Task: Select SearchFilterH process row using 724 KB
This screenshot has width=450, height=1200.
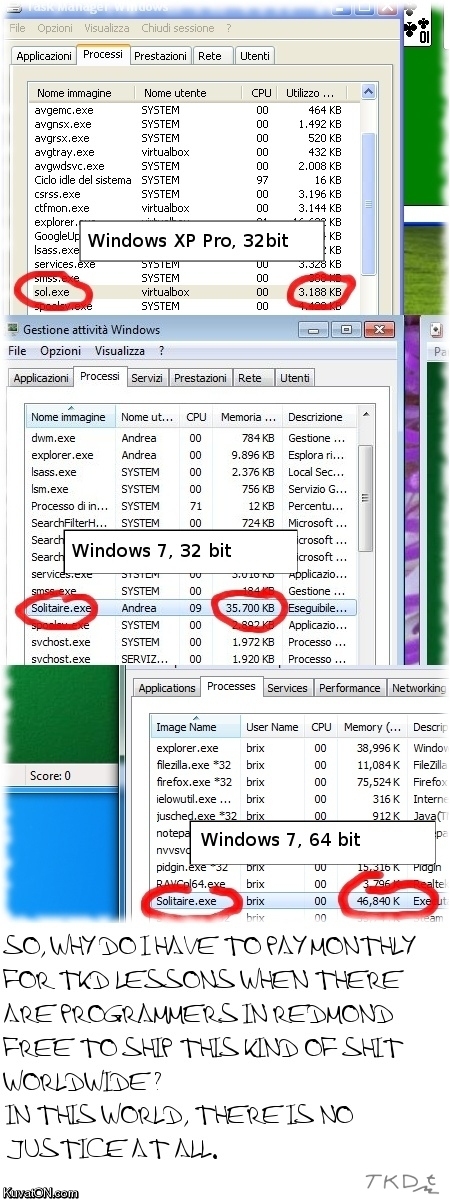Action: [192, 523]
